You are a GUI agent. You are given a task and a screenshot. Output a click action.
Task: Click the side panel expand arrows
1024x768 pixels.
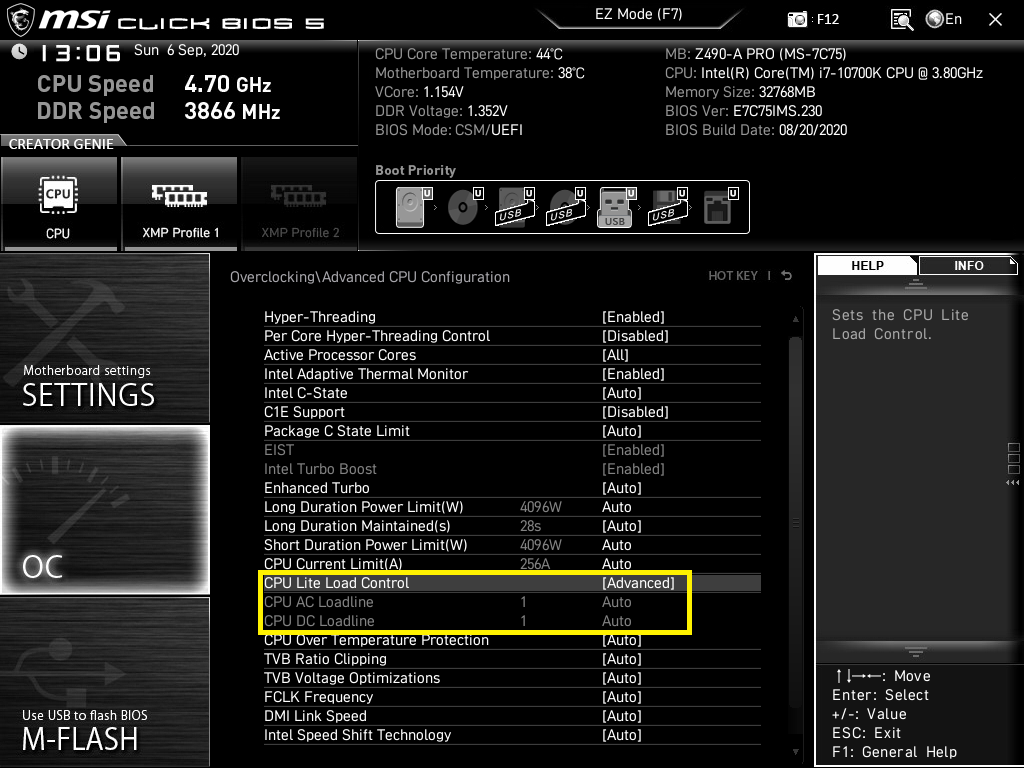[1013, 483]
